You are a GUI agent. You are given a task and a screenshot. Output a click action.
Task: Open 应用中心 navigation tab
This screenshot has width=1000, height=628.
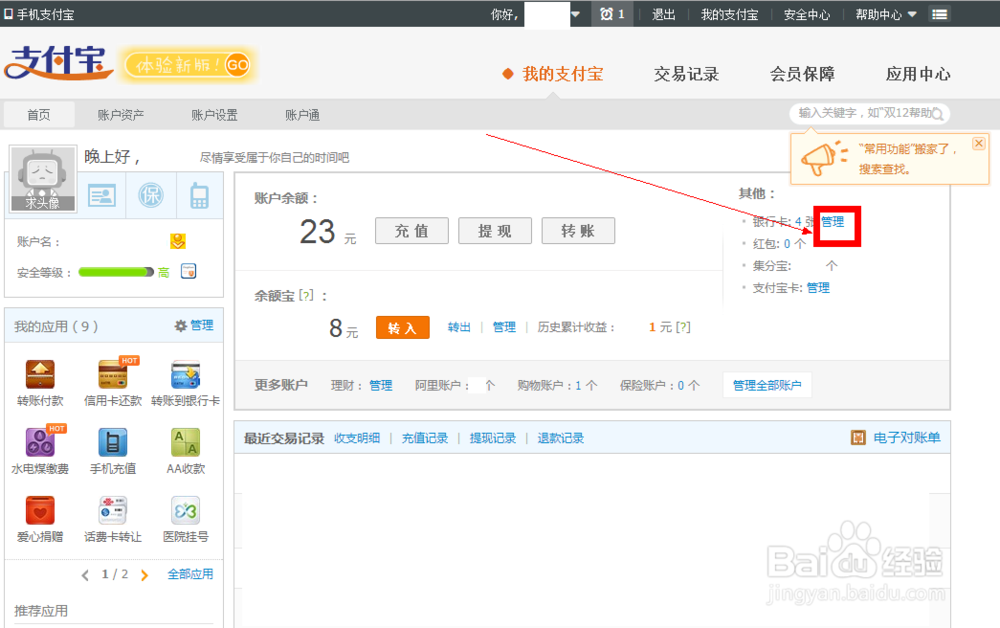[x=918, y=74]
